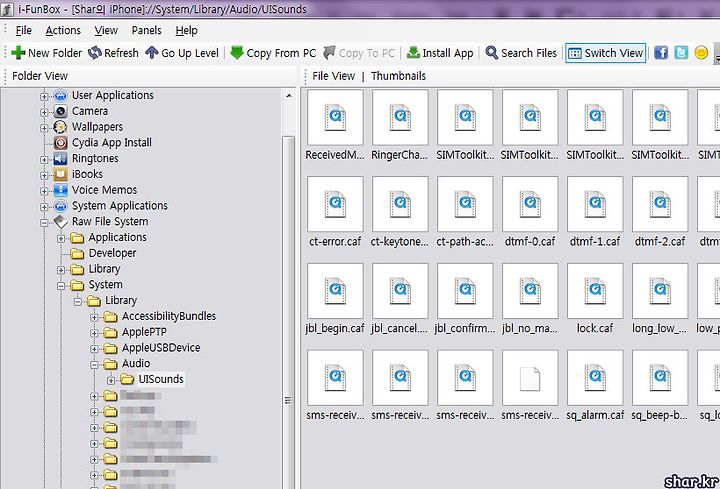720x489 pixels.
Task: Select the jbl_cancel file icon
Action: pos(400,291)
